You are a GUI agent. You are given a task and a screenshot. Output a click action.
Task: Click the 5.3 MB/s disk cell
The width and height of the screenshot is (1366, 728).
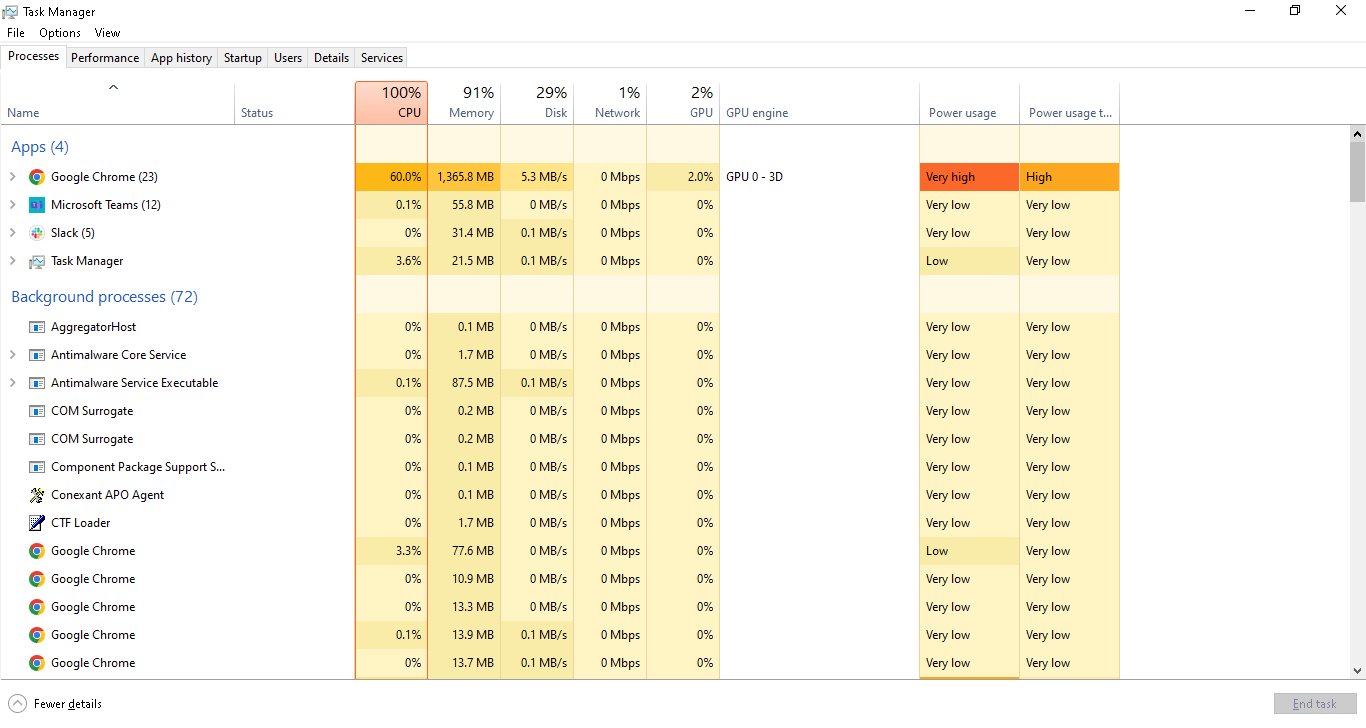pyautogui.click(x=537, y=177)
